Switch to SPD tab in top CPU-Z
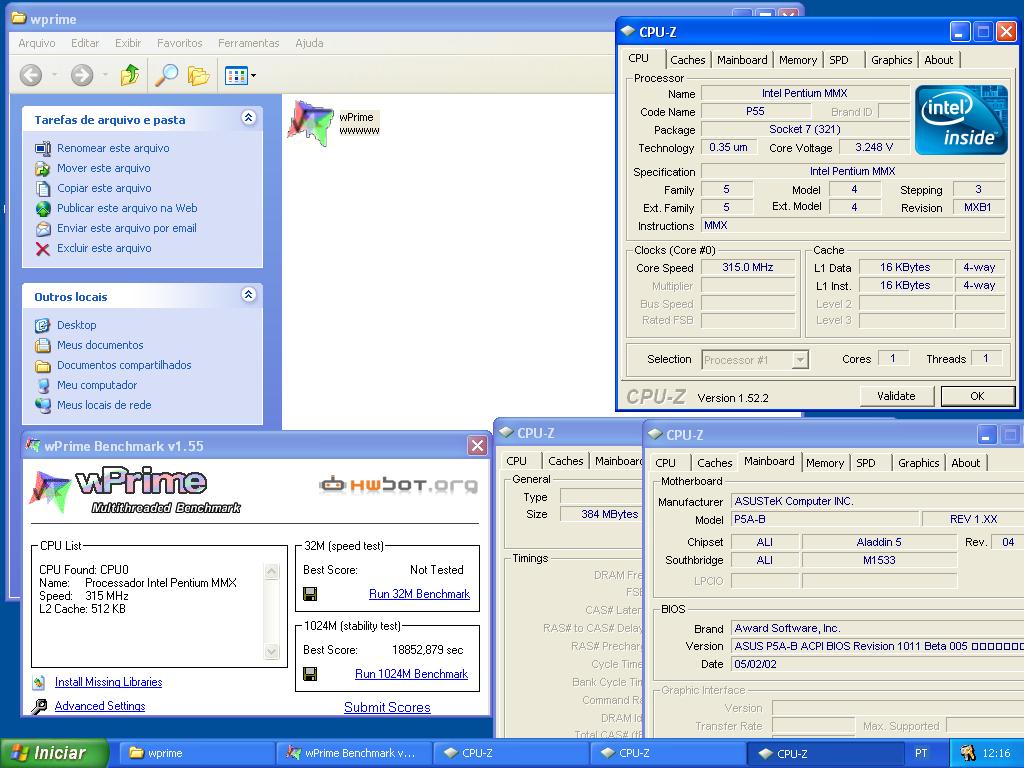The width and height of the screenshot is (1024, 768). [839, 60]
